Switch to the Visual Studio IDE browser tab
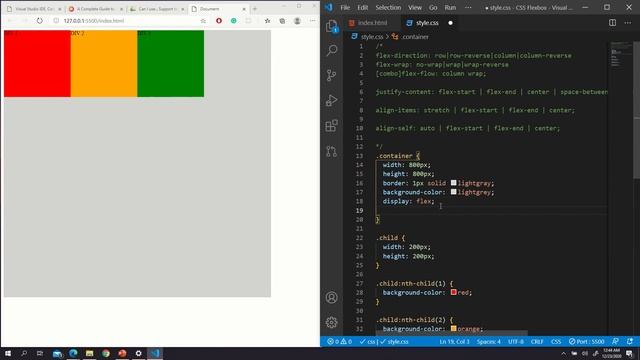 [x=35, y=9]
